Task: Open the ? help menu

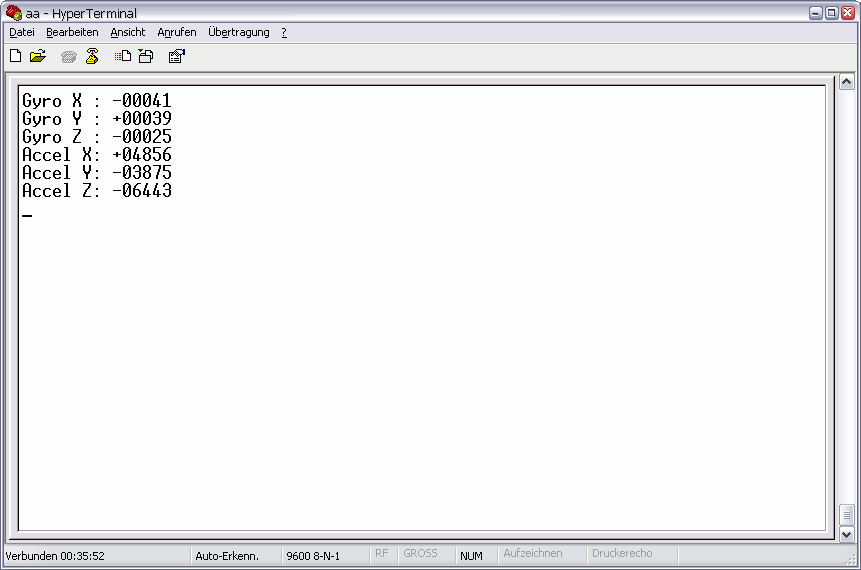Action: click(x=284, y=32)
